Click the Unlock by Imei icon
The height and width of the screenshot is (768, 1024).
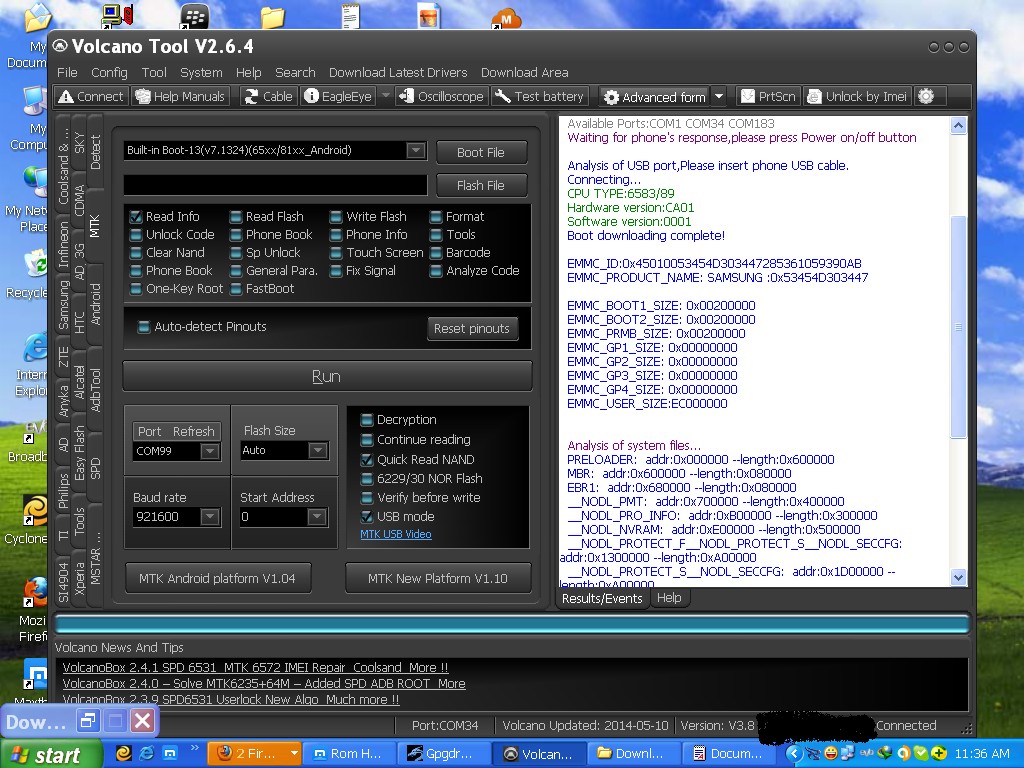(814, 97)
